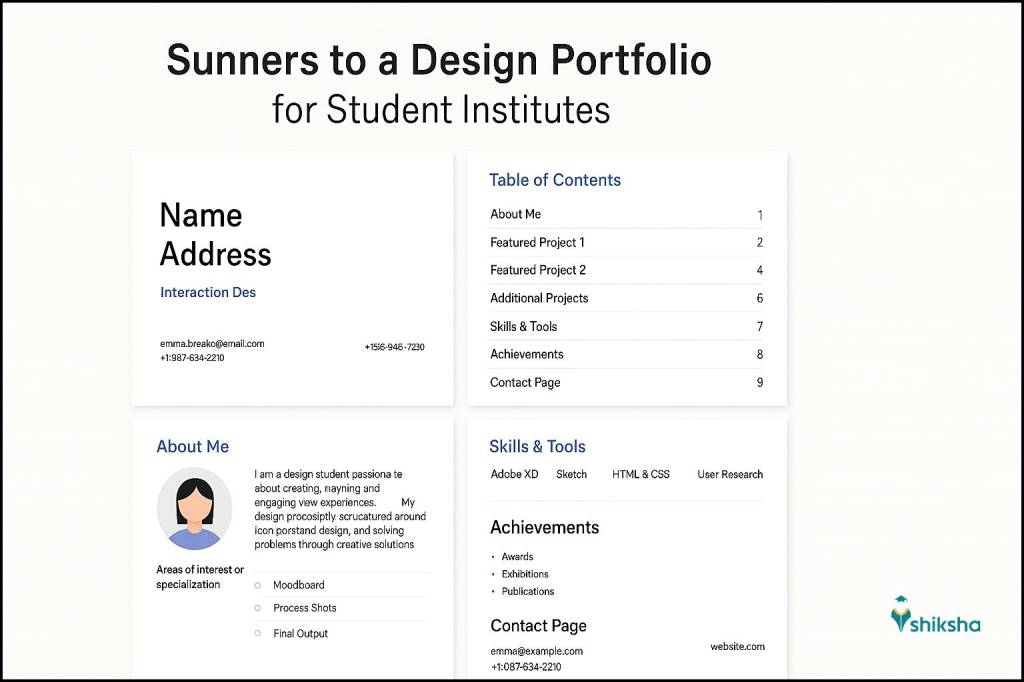The width and height of the screenshot is (1024, 682).
Task: Click the User Research skill label
Action: (729, 474)
